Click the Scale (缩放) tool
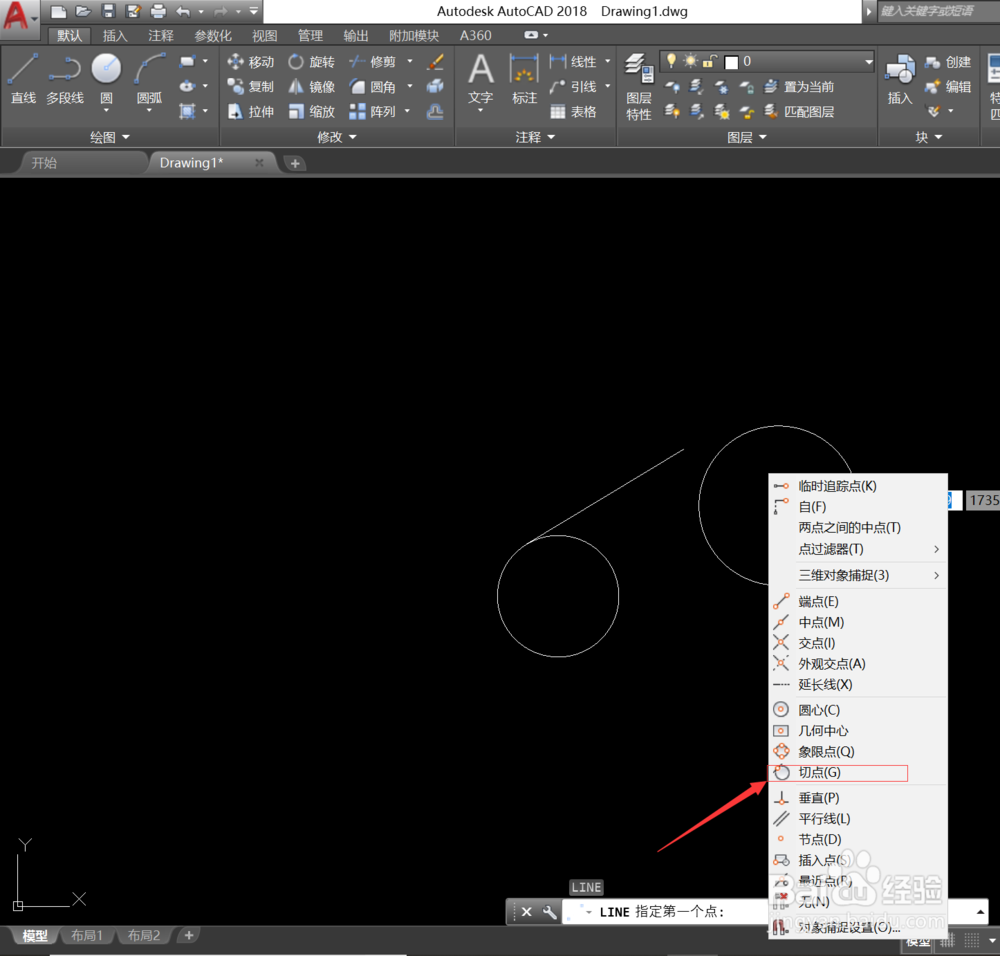1000x956 pixels. tap(311, 112)
